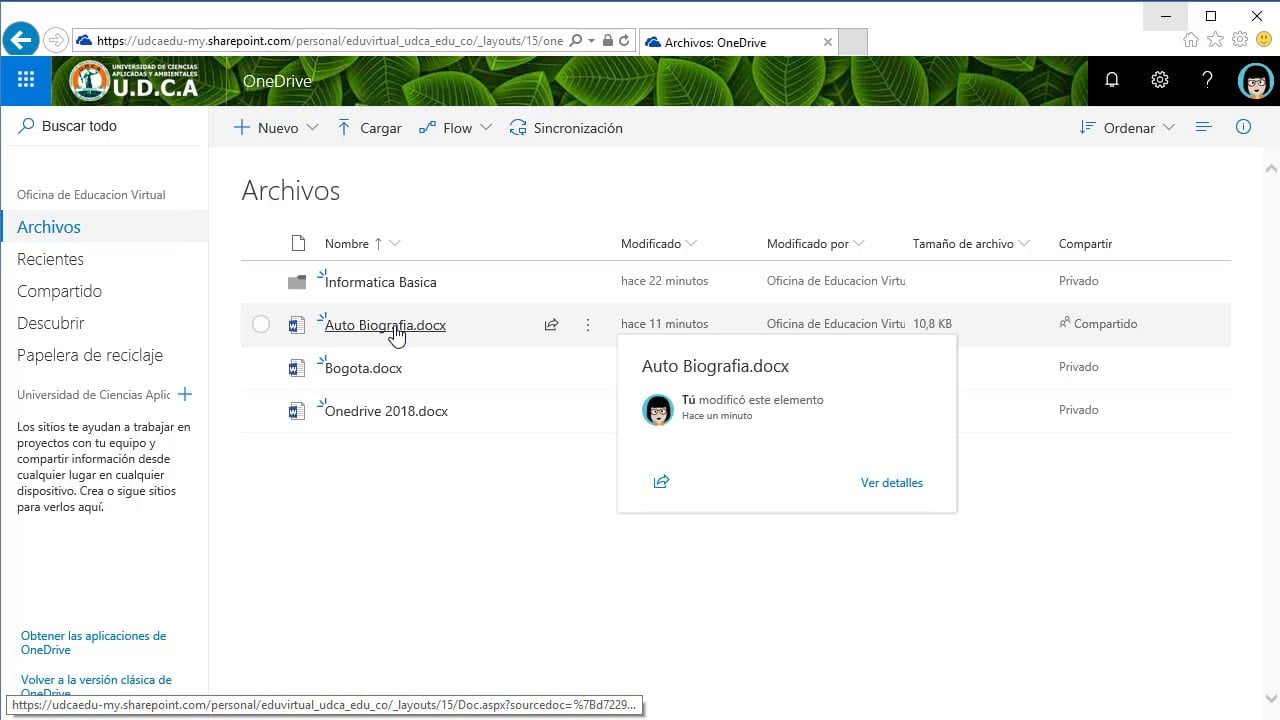Open the Onedrive 2018.docx file
Image resolution: width=1280 pixels, height=720 pixels.
(386, 411)
